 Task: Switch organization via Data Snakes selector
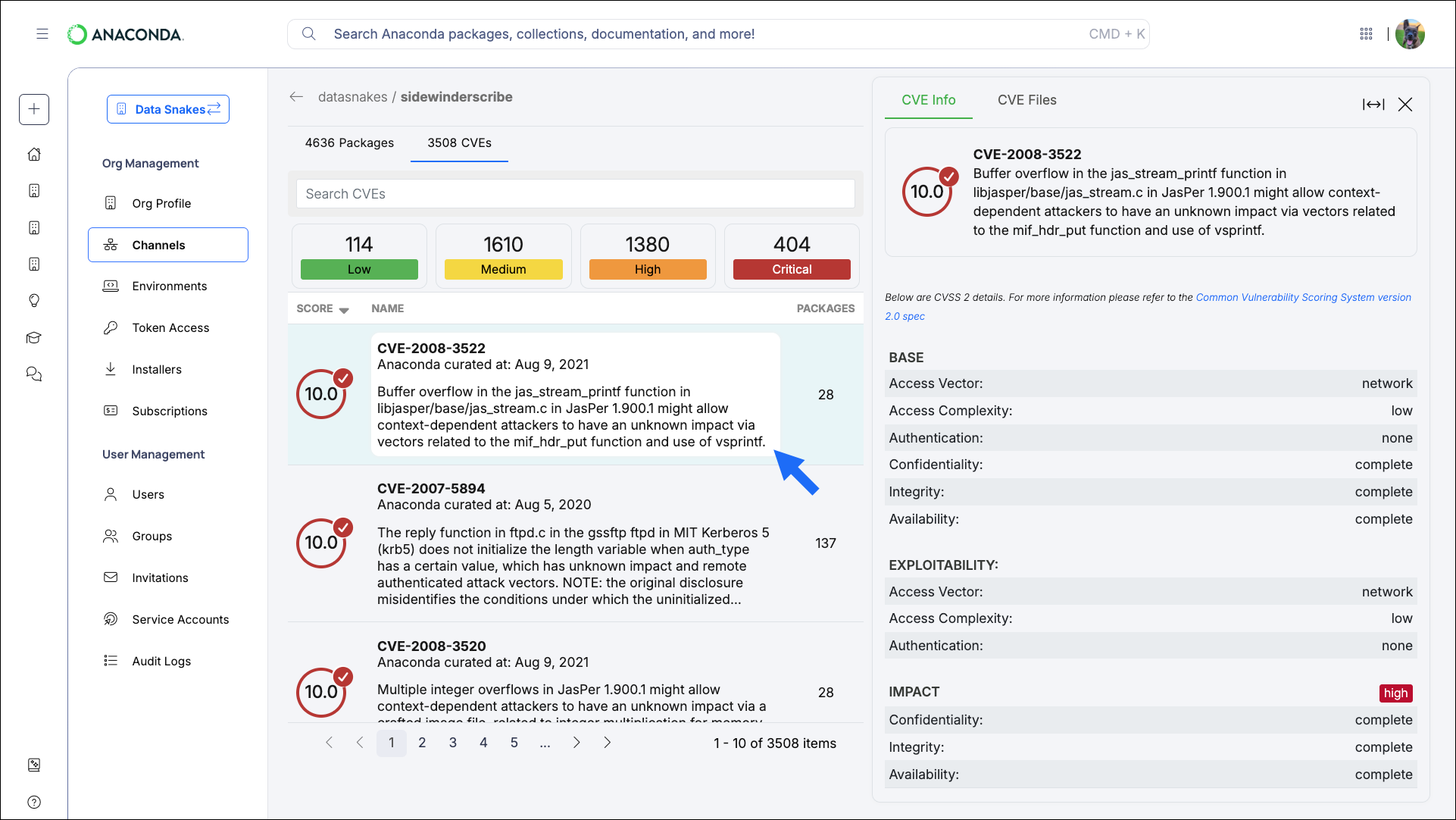(x=168, y=109)
